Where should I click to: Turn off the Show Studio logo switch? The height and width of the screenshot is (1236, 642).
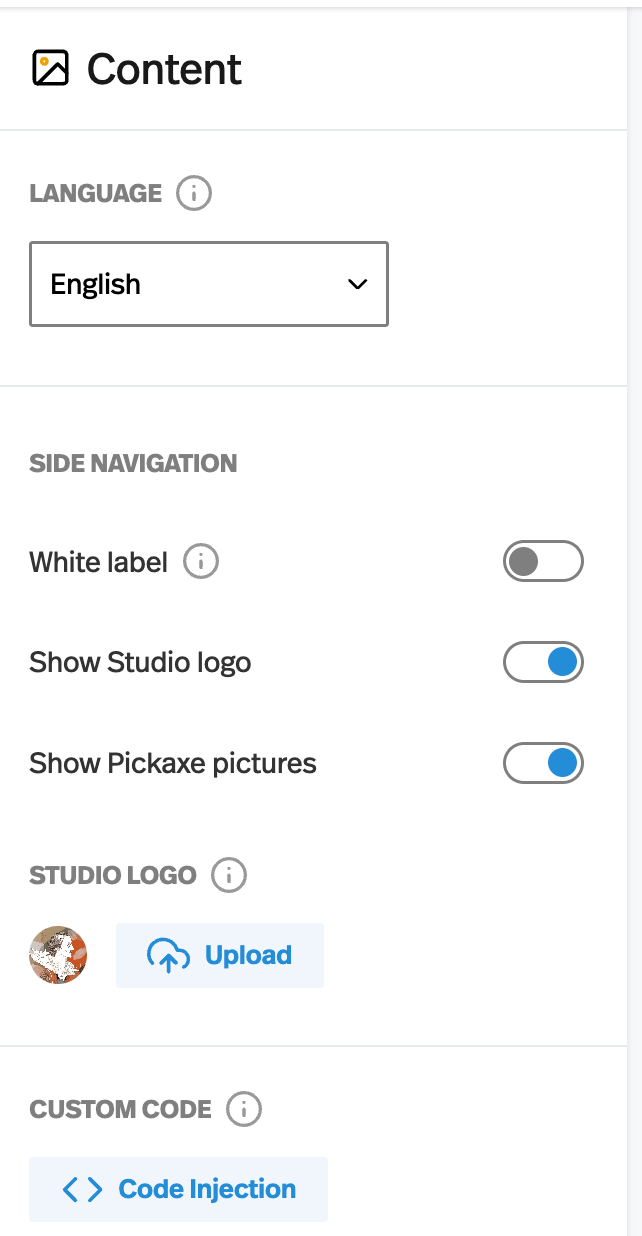pyautogui.click(x=543, y=662)
